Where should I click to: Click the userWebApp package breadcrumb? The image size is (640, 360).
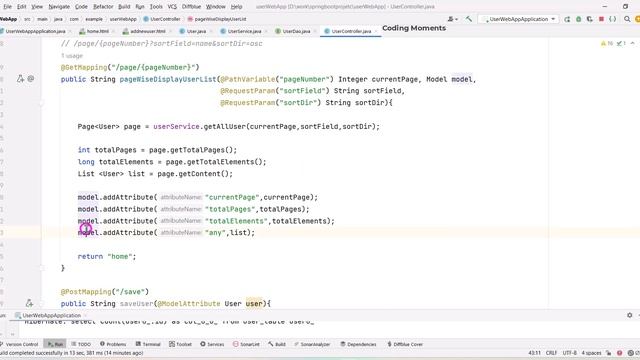coord(123,19)
